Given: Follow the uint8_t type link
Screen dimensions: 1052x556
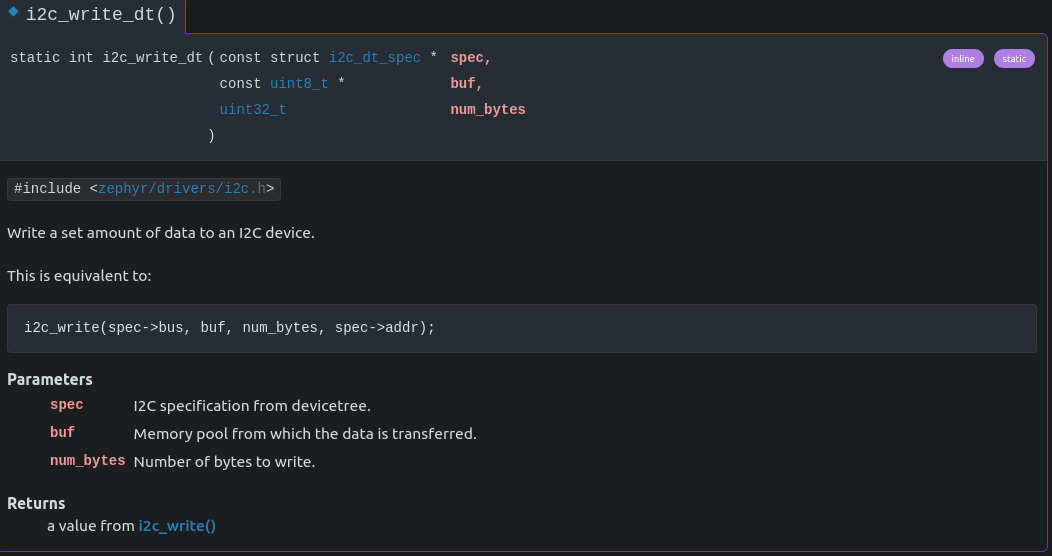Looking at the screenshot, I should [299, 84].
